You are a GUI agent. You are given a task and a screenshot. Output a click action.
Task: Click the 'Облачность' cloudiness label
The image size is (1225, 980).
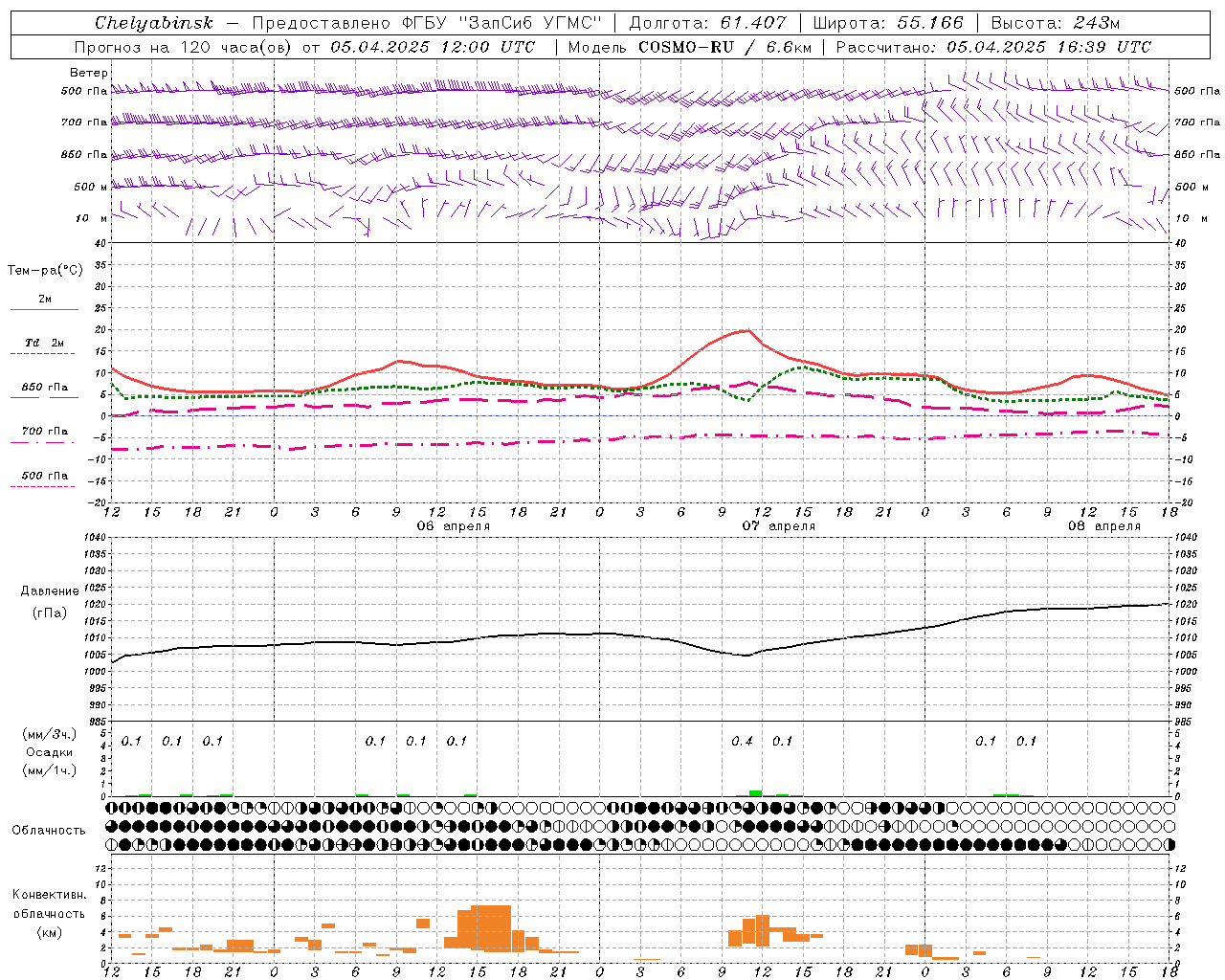pyautogui.click(x=49, y=831)
